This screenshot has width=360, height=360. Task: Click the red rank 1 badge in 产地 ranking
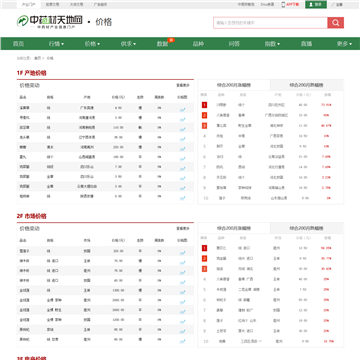tap(204, 105)
